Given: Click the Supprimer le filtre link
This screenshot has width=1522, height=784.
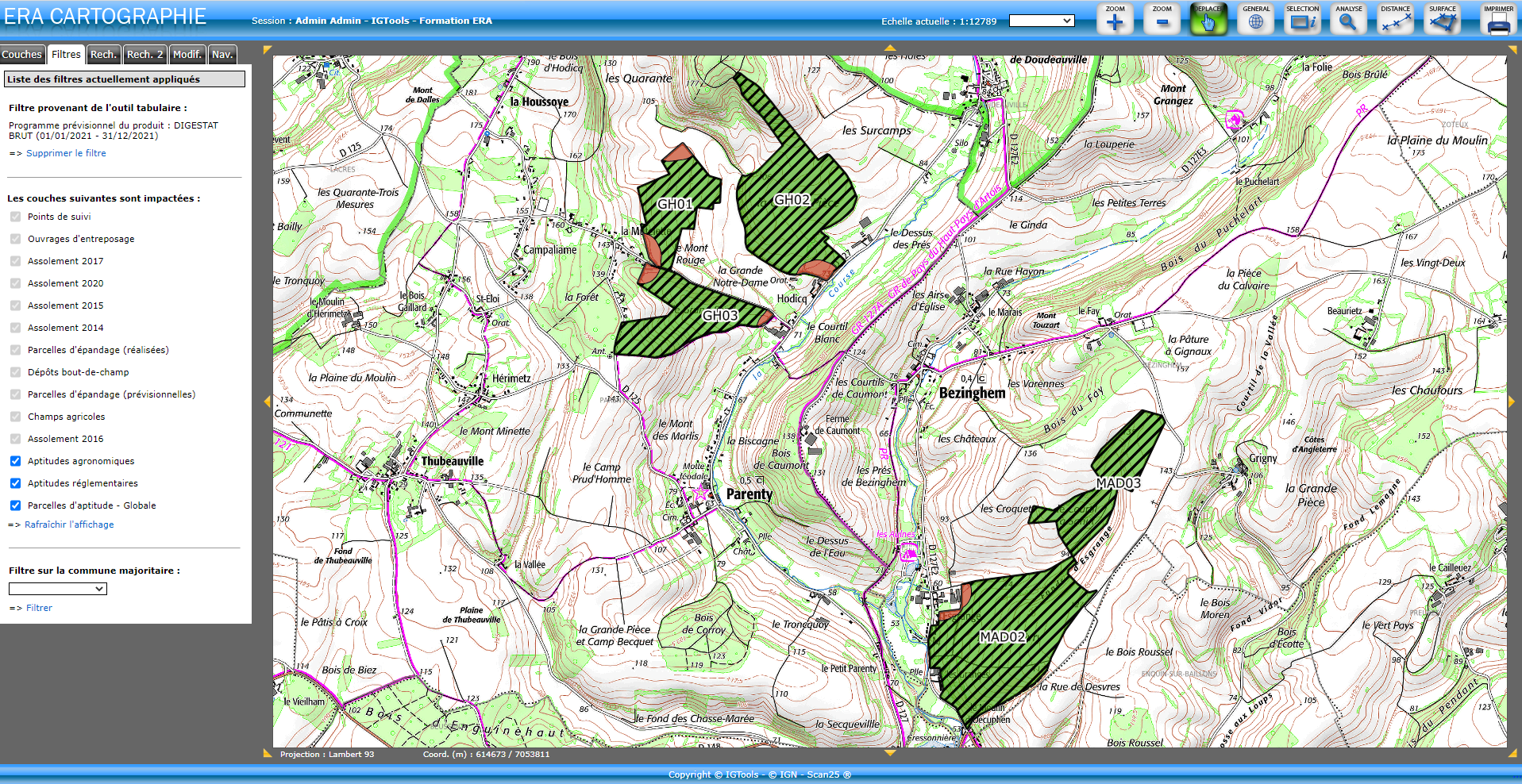Looking at the screenshot, I should [66, 153].
